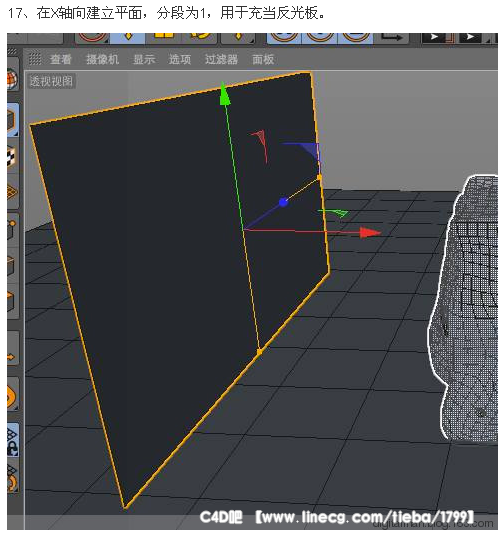Click render to picture viewer icon
Image resolution: width=500 pixels, height=534 pixels.
471,37
